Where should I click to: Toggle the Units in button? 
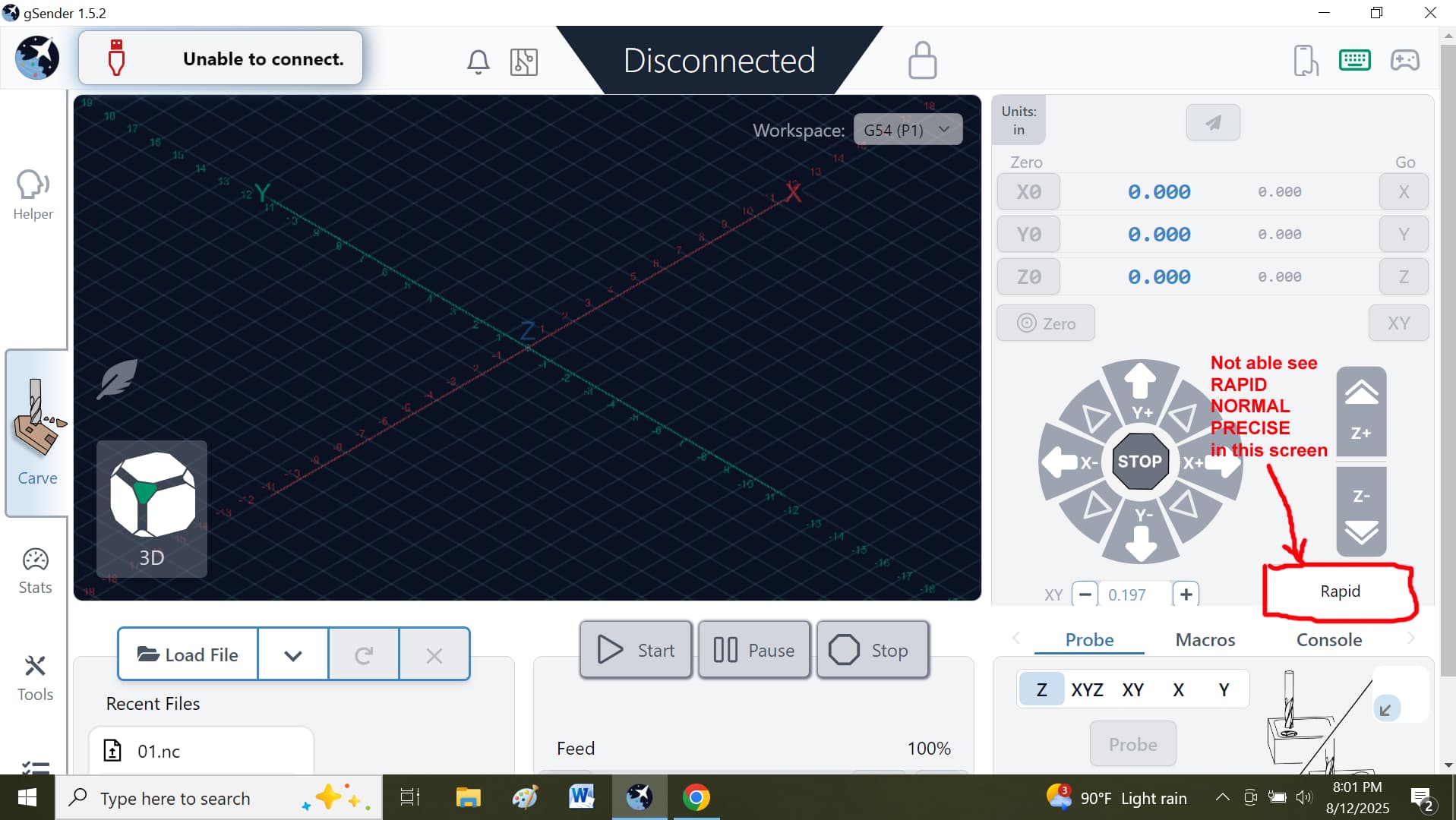[1019, 121]
